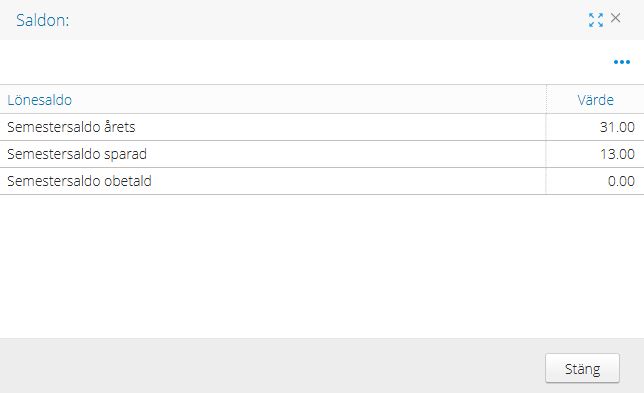Click the 0.00 value cell
Viewport: 644px width, 393px height.
595,181
